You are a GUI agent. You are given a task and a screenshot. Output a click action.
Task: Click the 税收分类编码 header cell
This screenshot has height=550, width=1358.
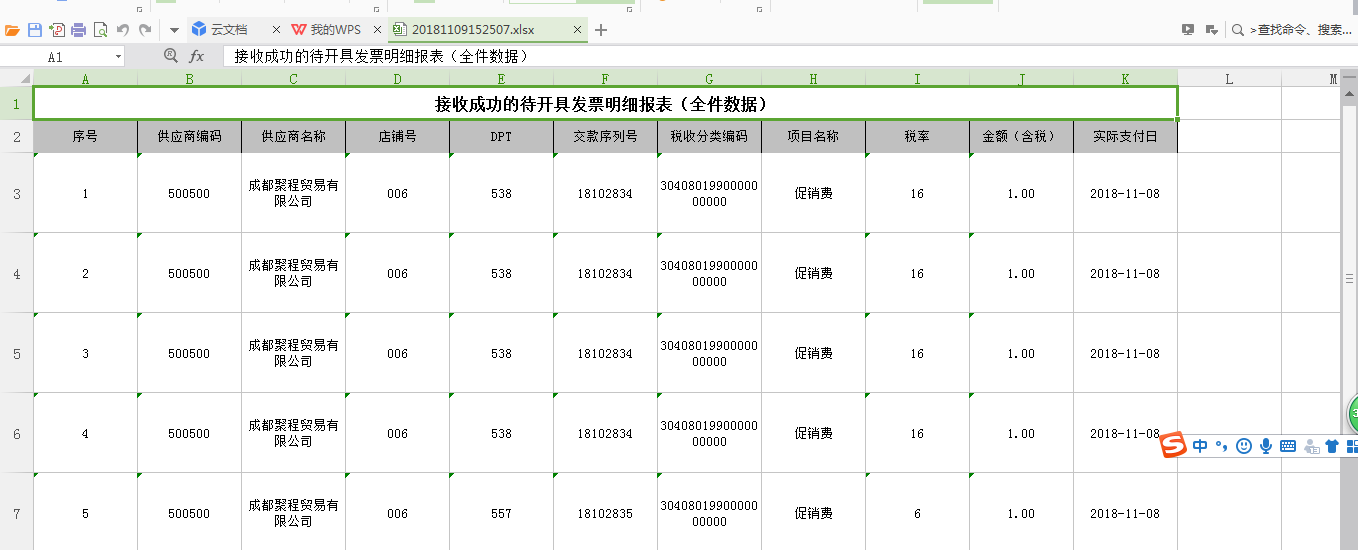click(x=709, y=136)
